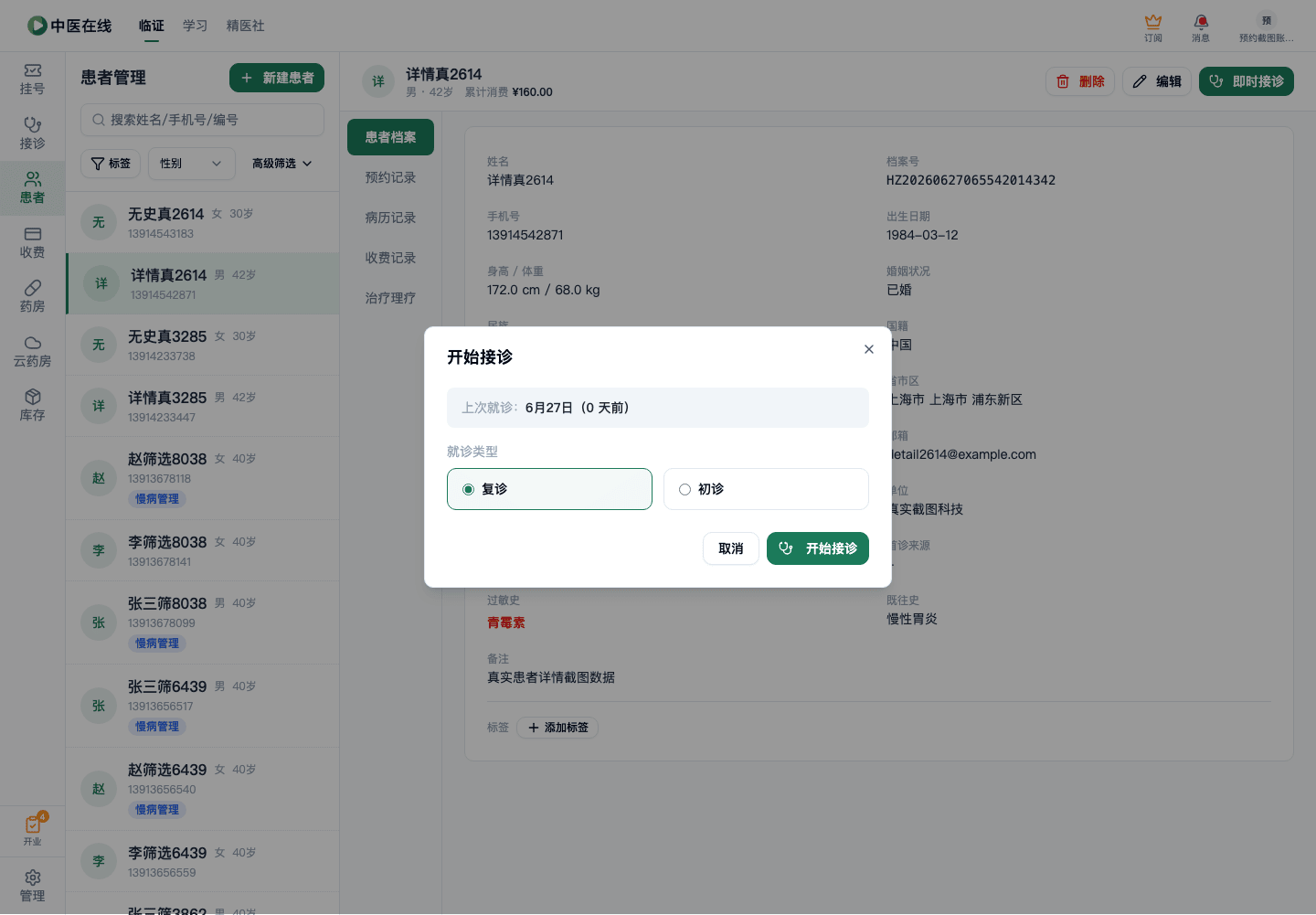The width and height of the screenshot is (1316, 915).
Task: Click 慢病管理 tag under 张三筛8038
Action: click(157, 644)
